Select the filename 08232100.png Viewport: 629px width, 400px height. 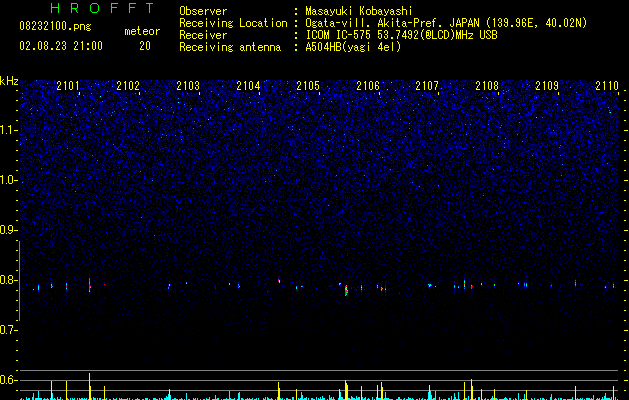click(55, 27)
